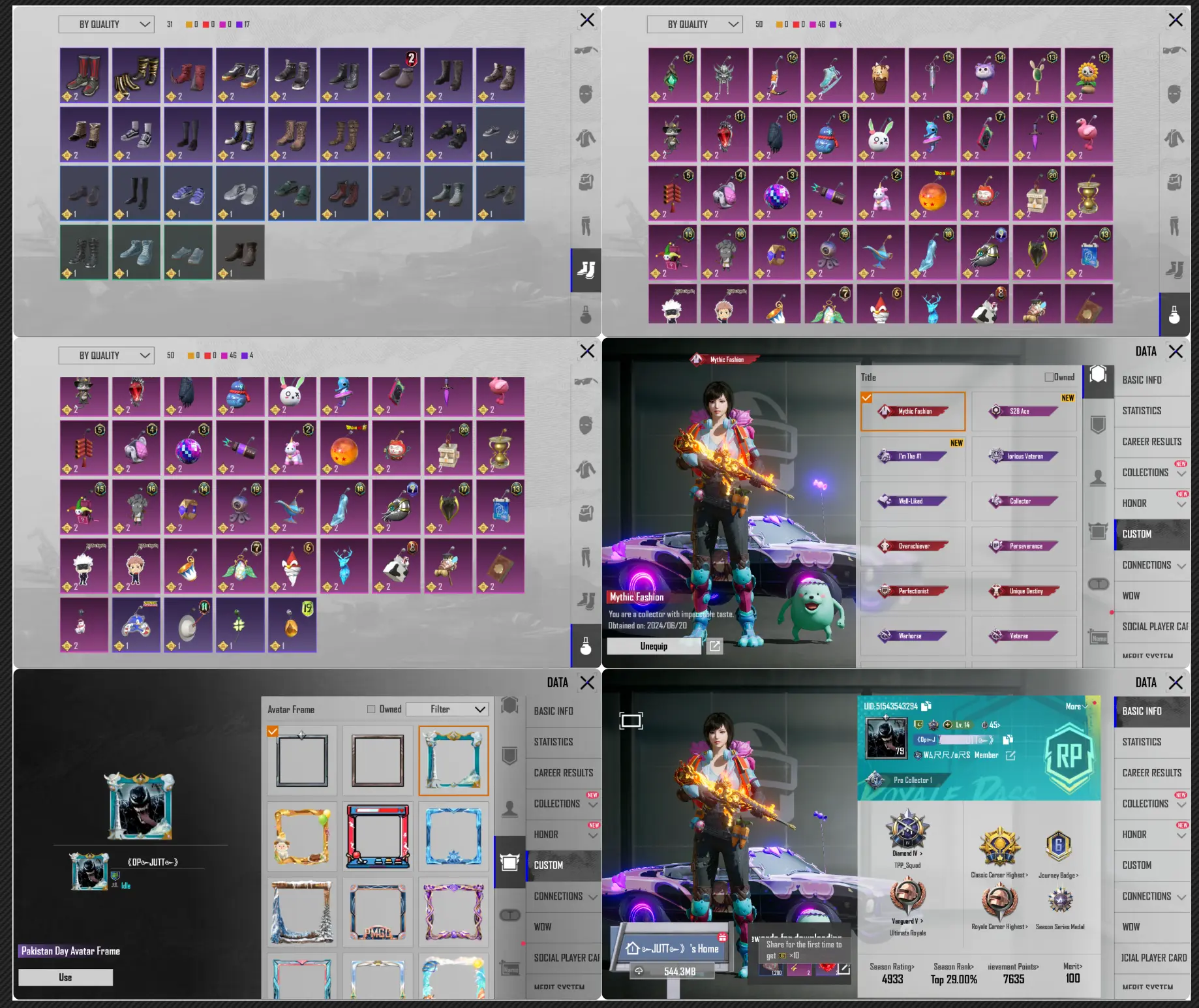This screenshot has height=1008, width=1199.
Task: Select shield icon in Title panel's Custom column
Action: click(1098, 425)
